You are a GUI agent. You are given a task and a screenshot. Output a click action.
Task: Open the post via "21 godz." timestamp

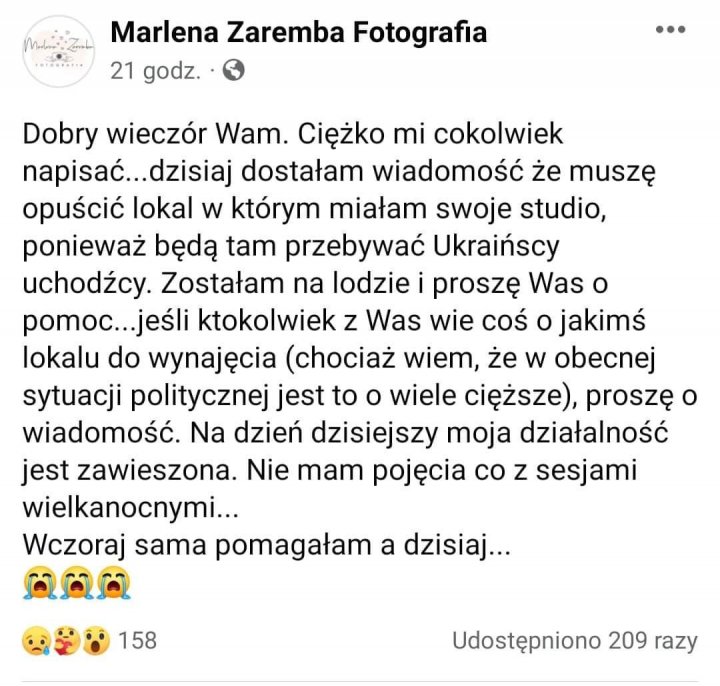pos(155,71)
